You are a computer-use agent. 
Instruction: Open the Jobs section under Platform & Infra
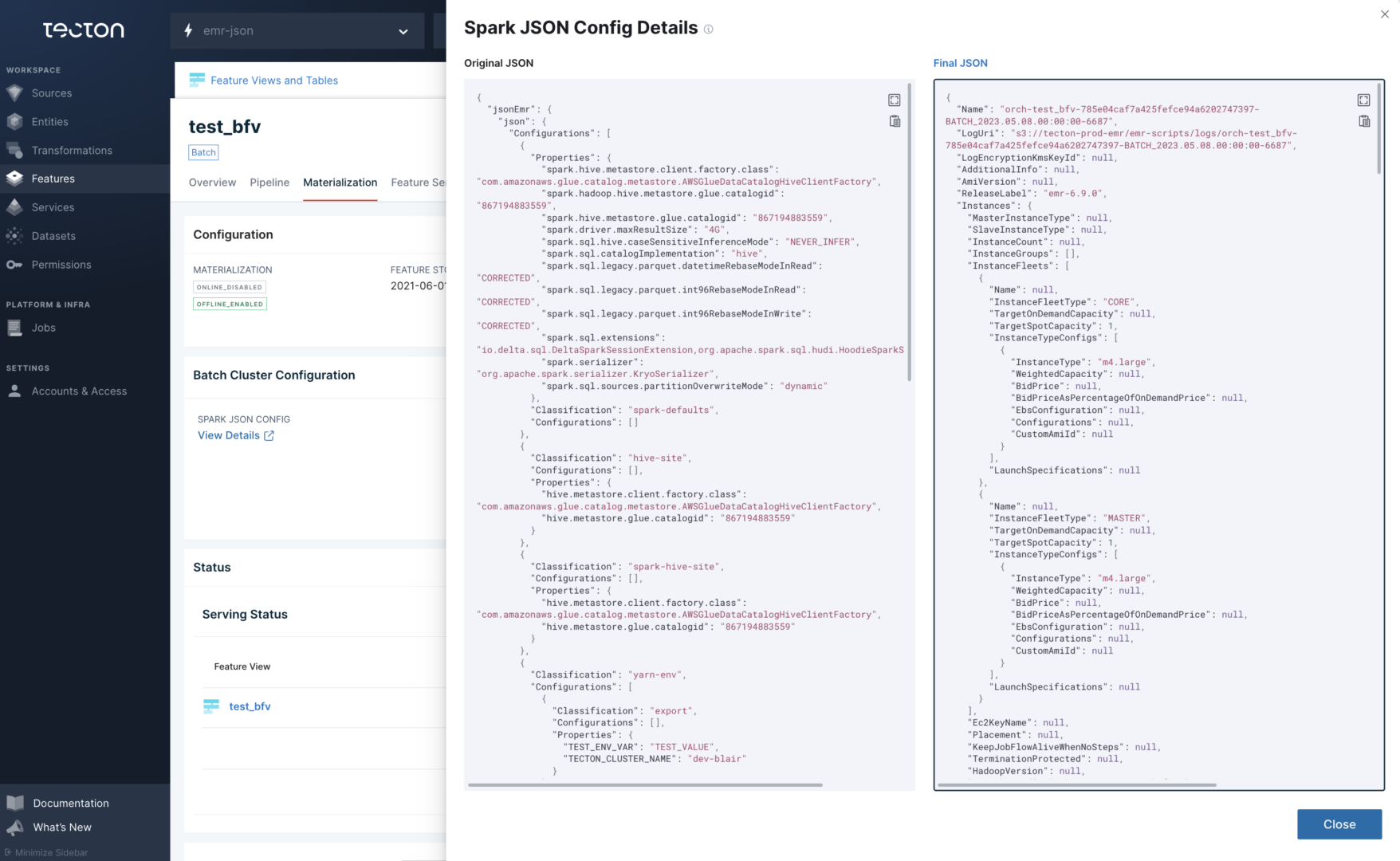click(45, 328)
